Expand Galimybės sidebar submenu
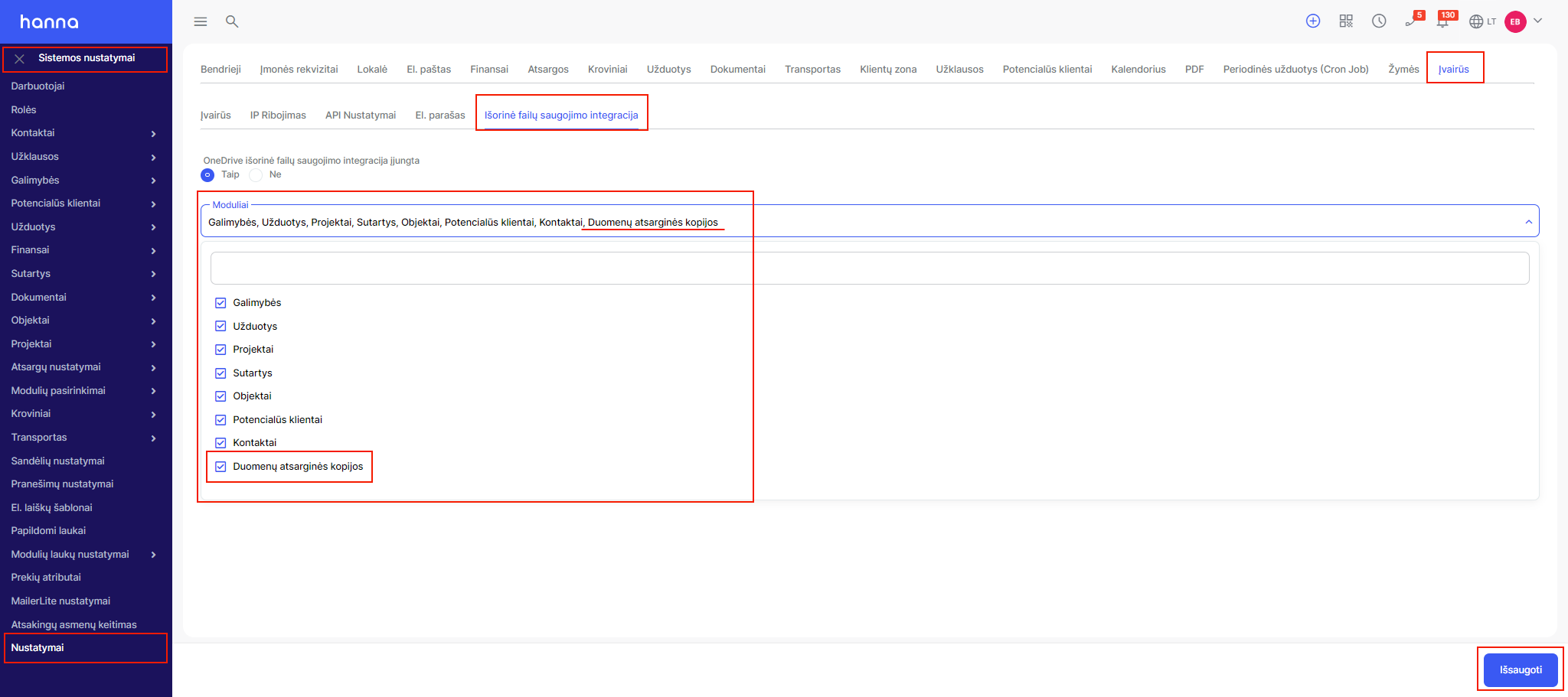Viewport: 1568px width, 697px height. (153, 181)
